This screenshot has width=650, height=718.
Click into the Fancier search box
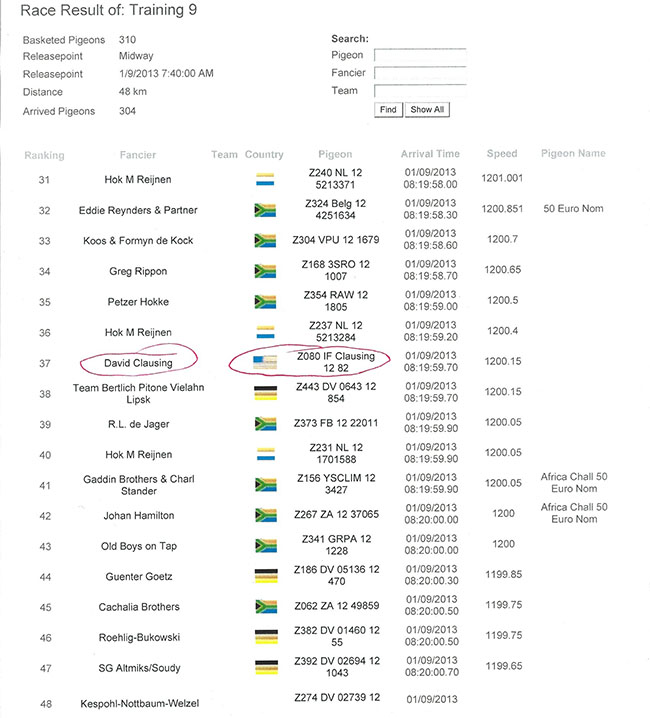420,73
